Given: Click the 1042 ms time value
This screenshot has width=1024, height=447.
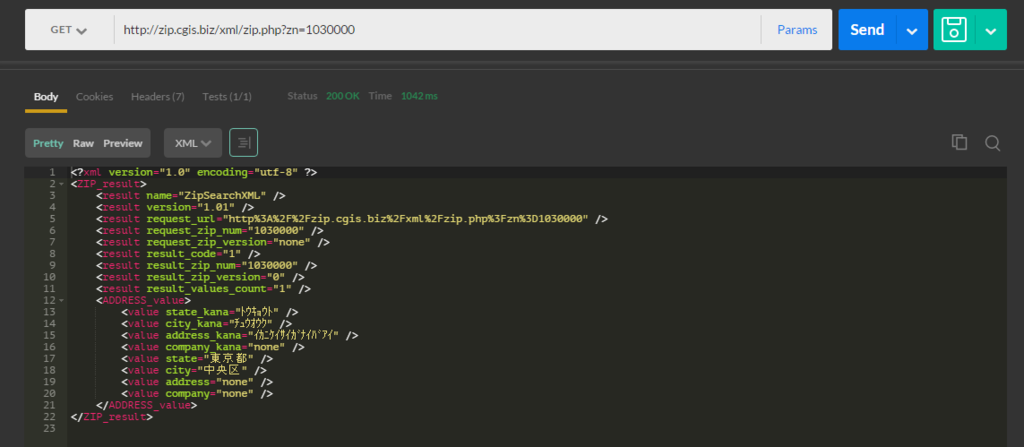Looking at the screenshot, I should (419, 96).
